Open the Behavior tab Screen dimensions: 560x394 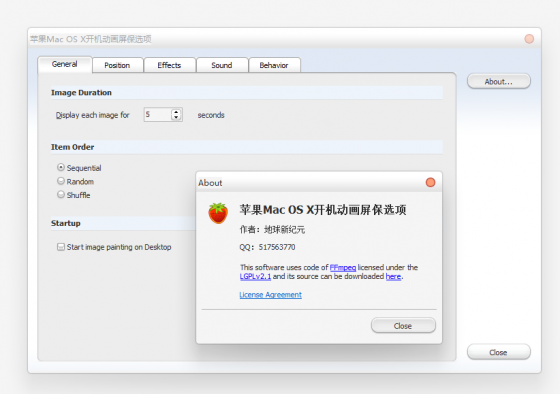[274, 65]
